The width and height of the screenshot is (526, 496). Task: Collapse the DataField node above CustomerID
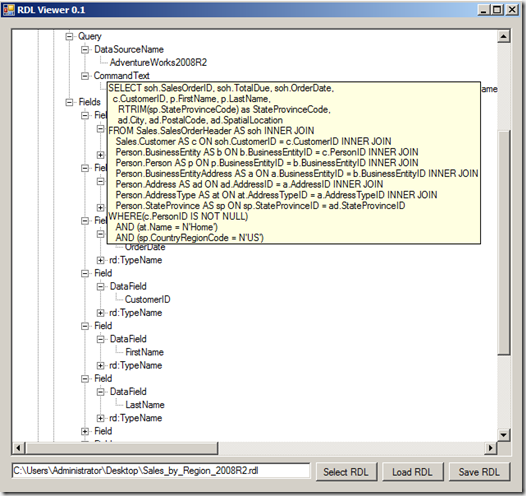click(x=100, y=286)
